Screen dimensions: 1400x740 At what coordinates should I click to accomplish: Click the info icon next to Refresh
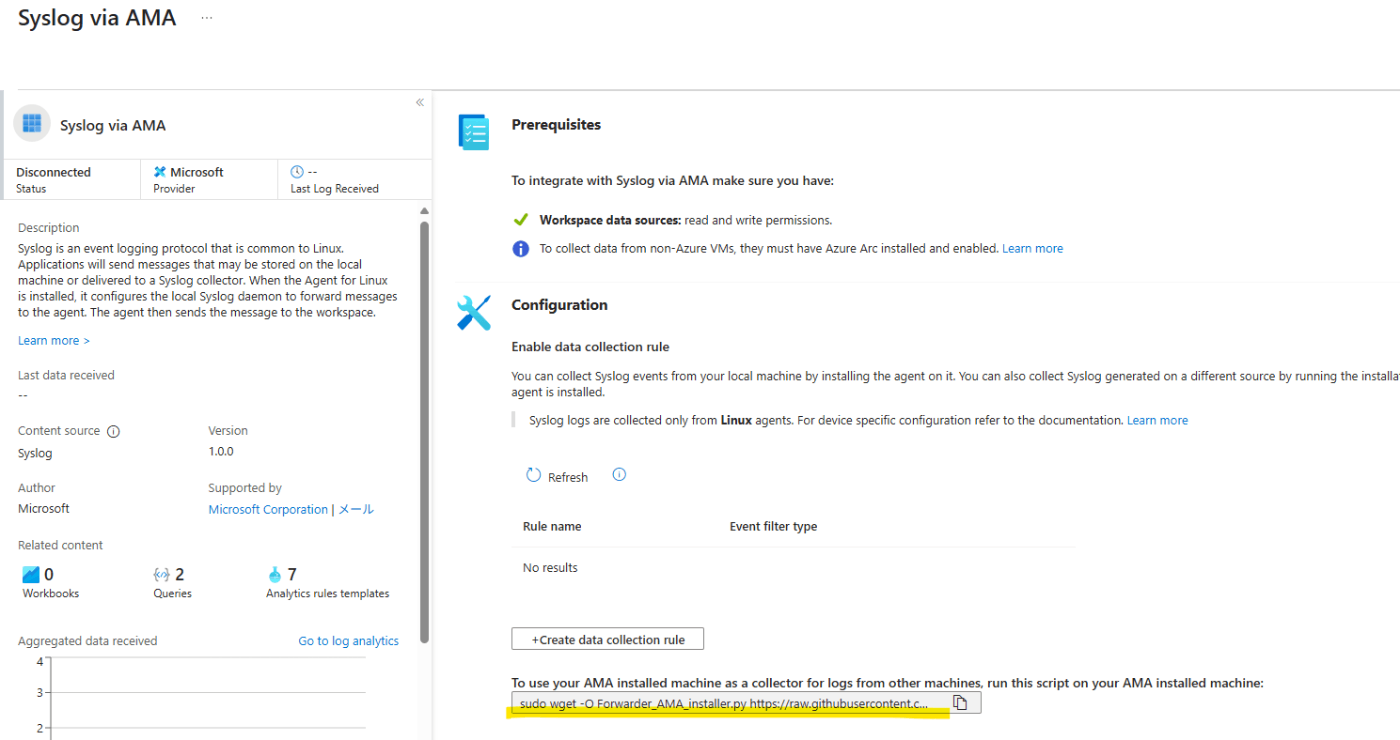(619, 475)
